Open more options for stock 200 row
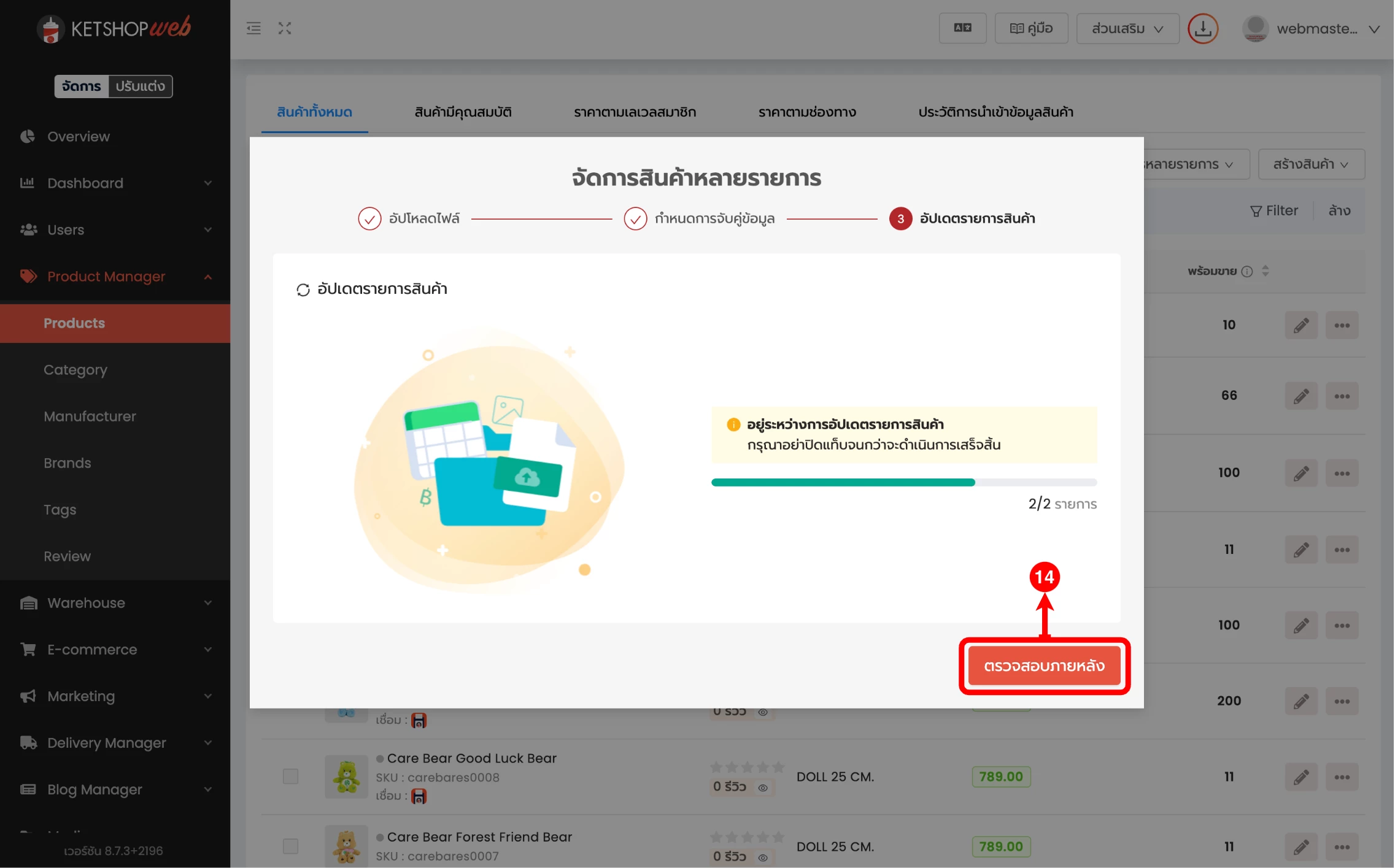This screenshot has width=1395, height=868. [x=1342, y=701]
